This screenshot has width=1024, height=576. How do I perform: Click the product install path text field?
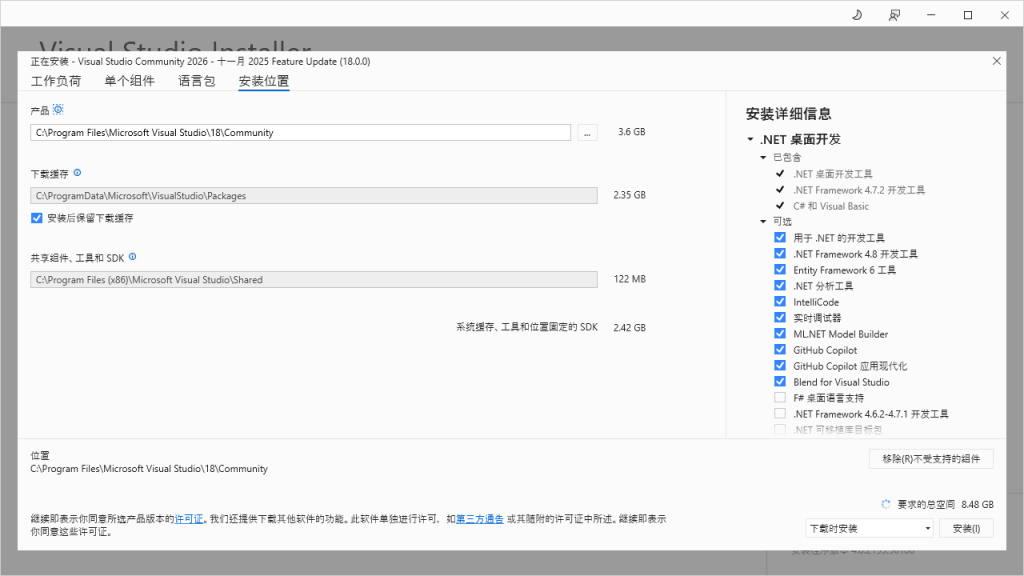300,132
